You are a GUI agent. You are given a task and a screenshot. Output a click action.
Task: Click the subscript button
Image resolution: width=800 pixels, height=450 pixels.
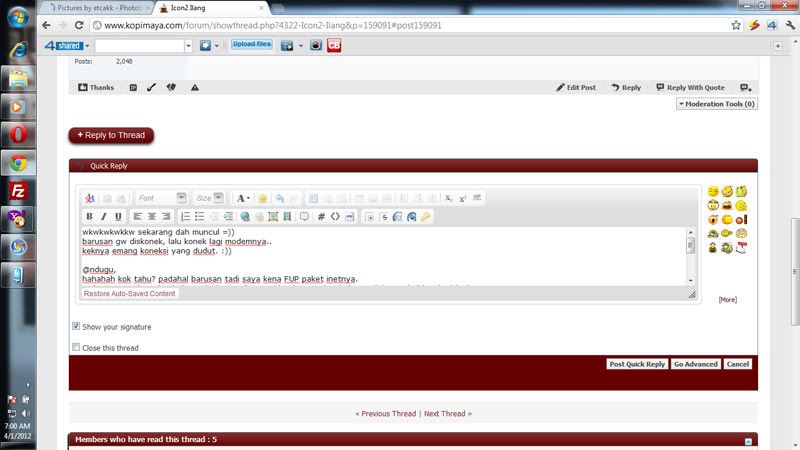448,198
